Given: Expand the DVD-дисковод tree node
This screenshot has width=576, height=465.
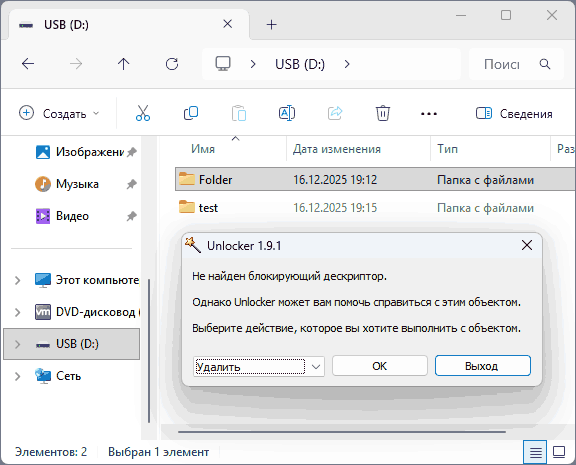Looking at the screenshot, I should point(17,313).
